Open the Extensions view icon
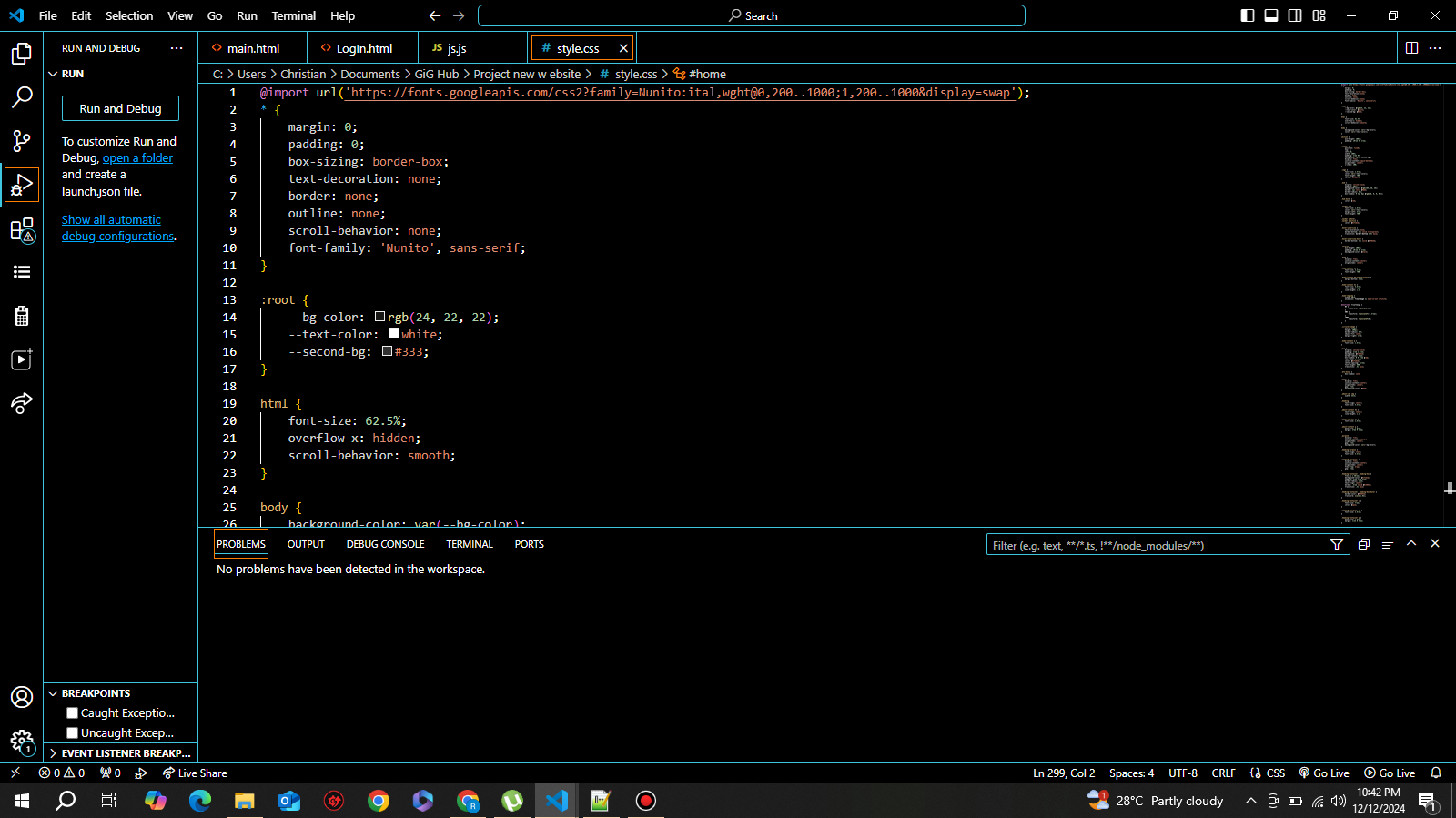1456x818 pixels. (22, 229)
